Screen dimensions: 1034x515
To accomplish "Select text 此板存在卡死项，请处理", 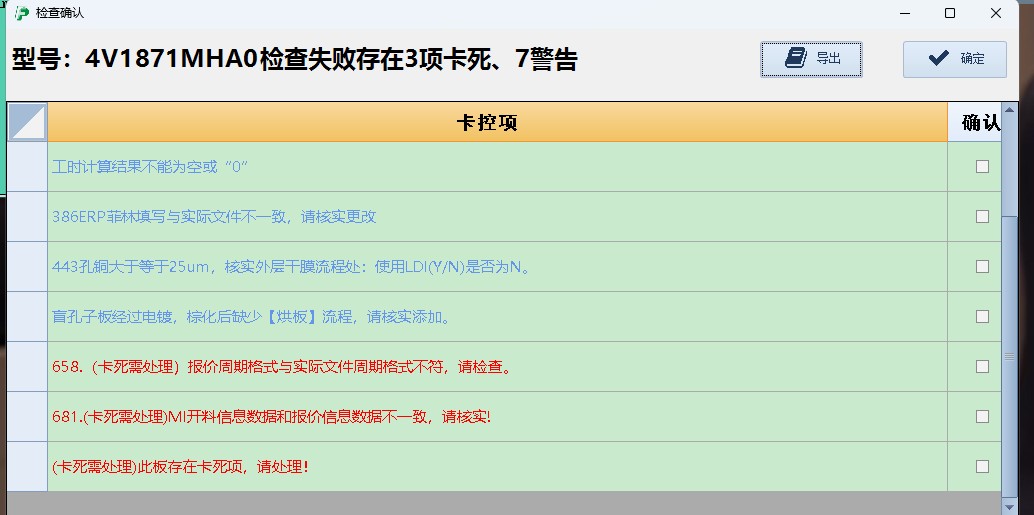I will coord(181,467).
